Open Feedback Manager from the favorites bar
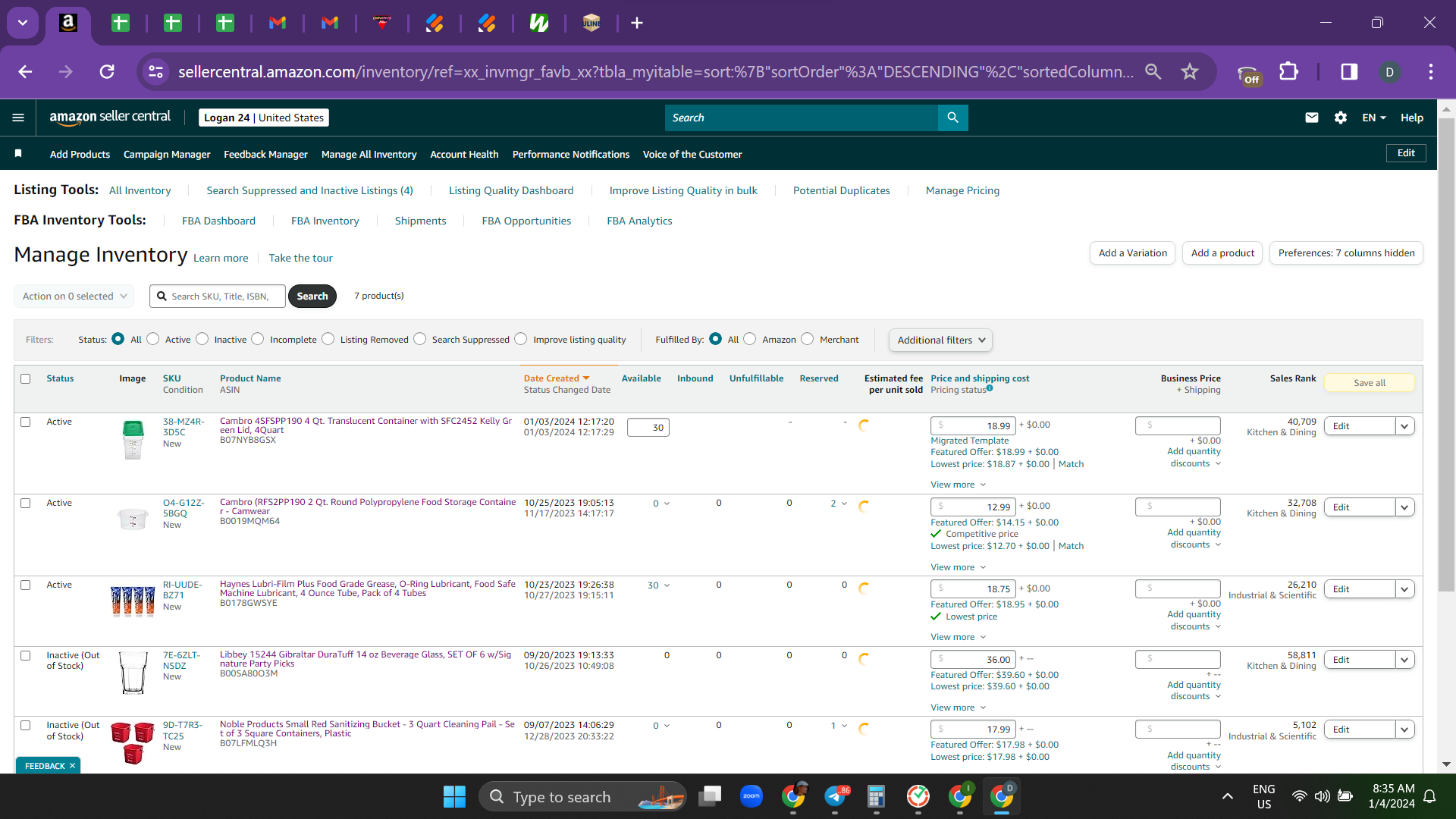This screenshot has height=819, width=1456. pyautogui.click(x=265, y=154)
